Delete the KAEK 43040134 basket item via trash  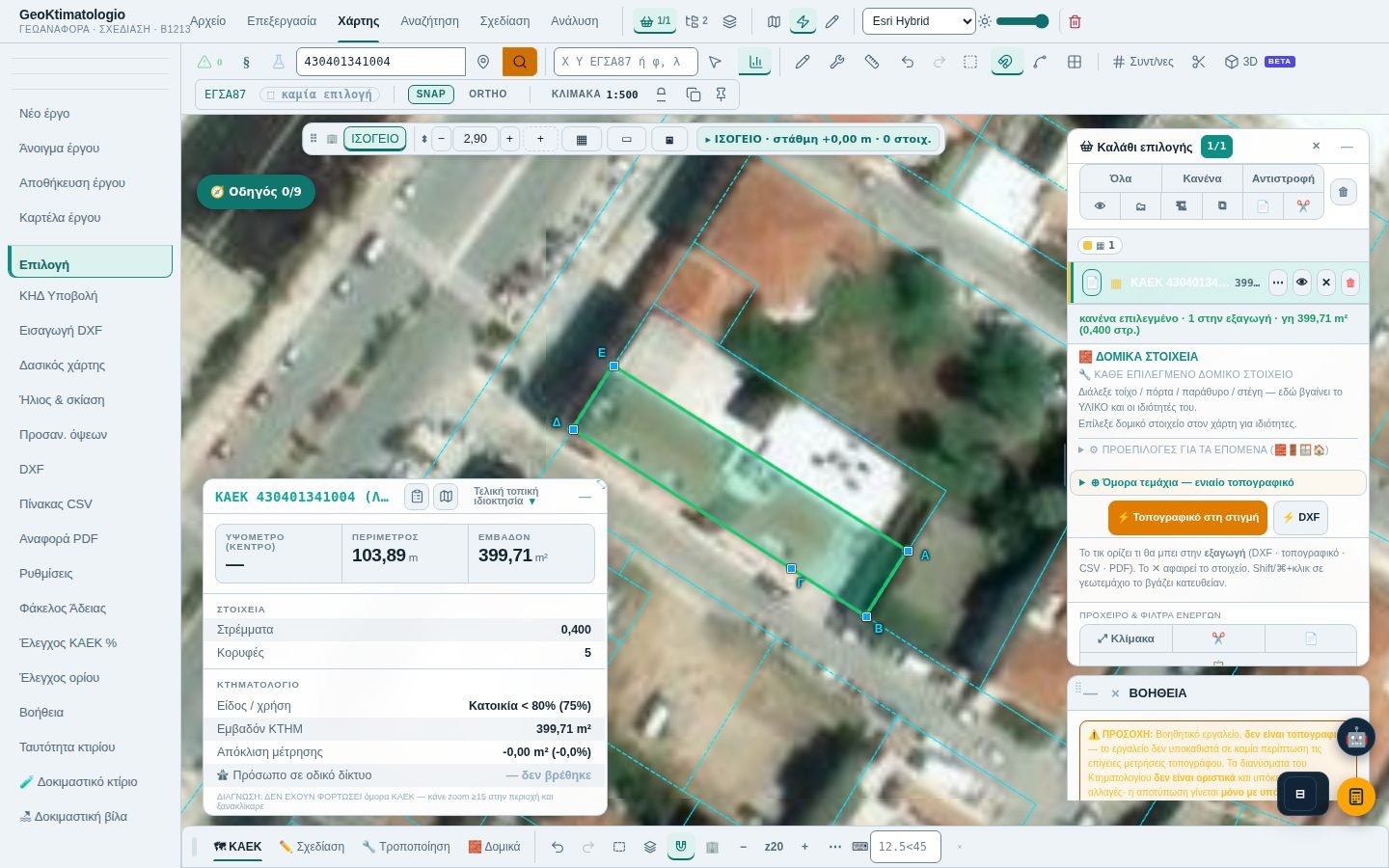[x=1350, y=283]
